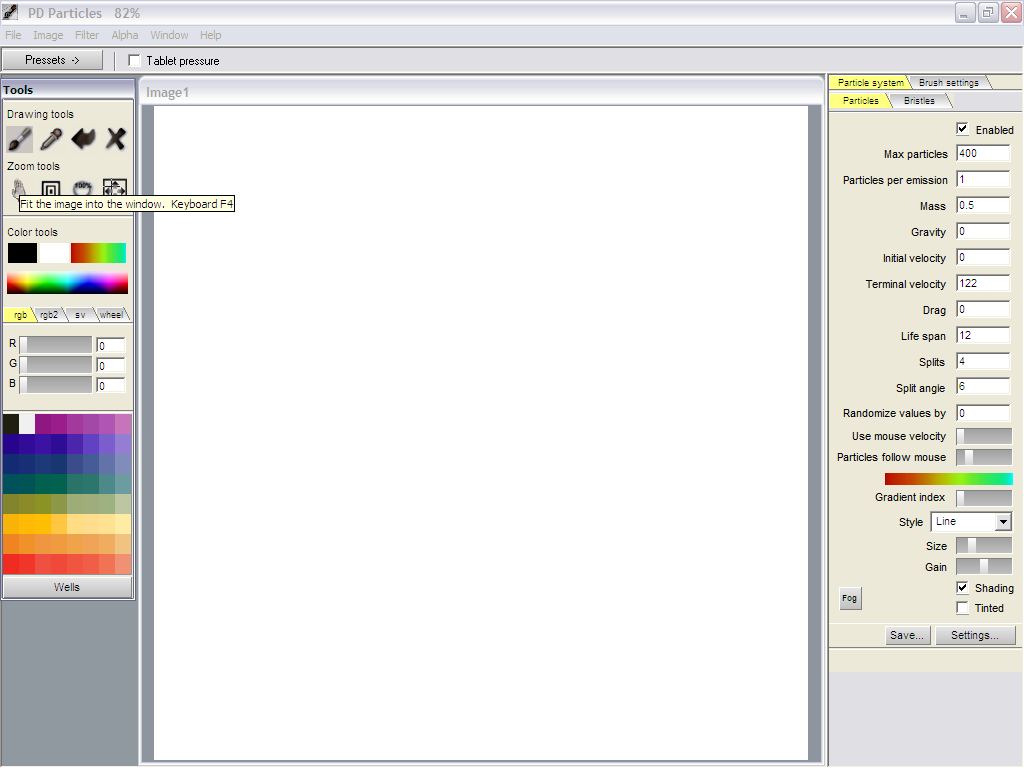Open the Pressets -> menu button
Screen dimensions: 1024x768
[52, 60]
